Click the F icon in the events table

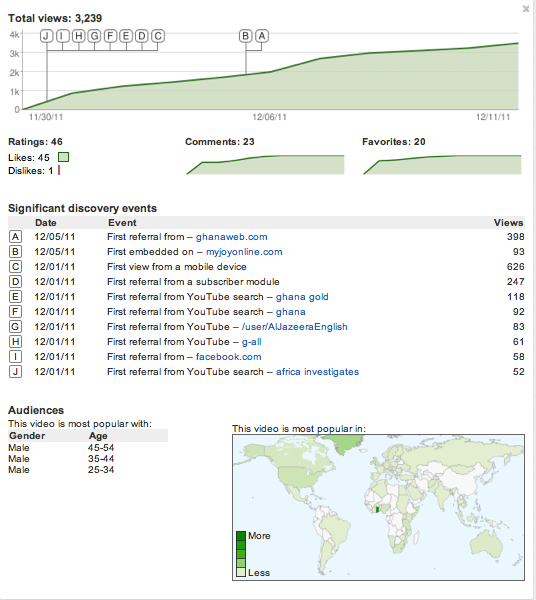[15, 311]
